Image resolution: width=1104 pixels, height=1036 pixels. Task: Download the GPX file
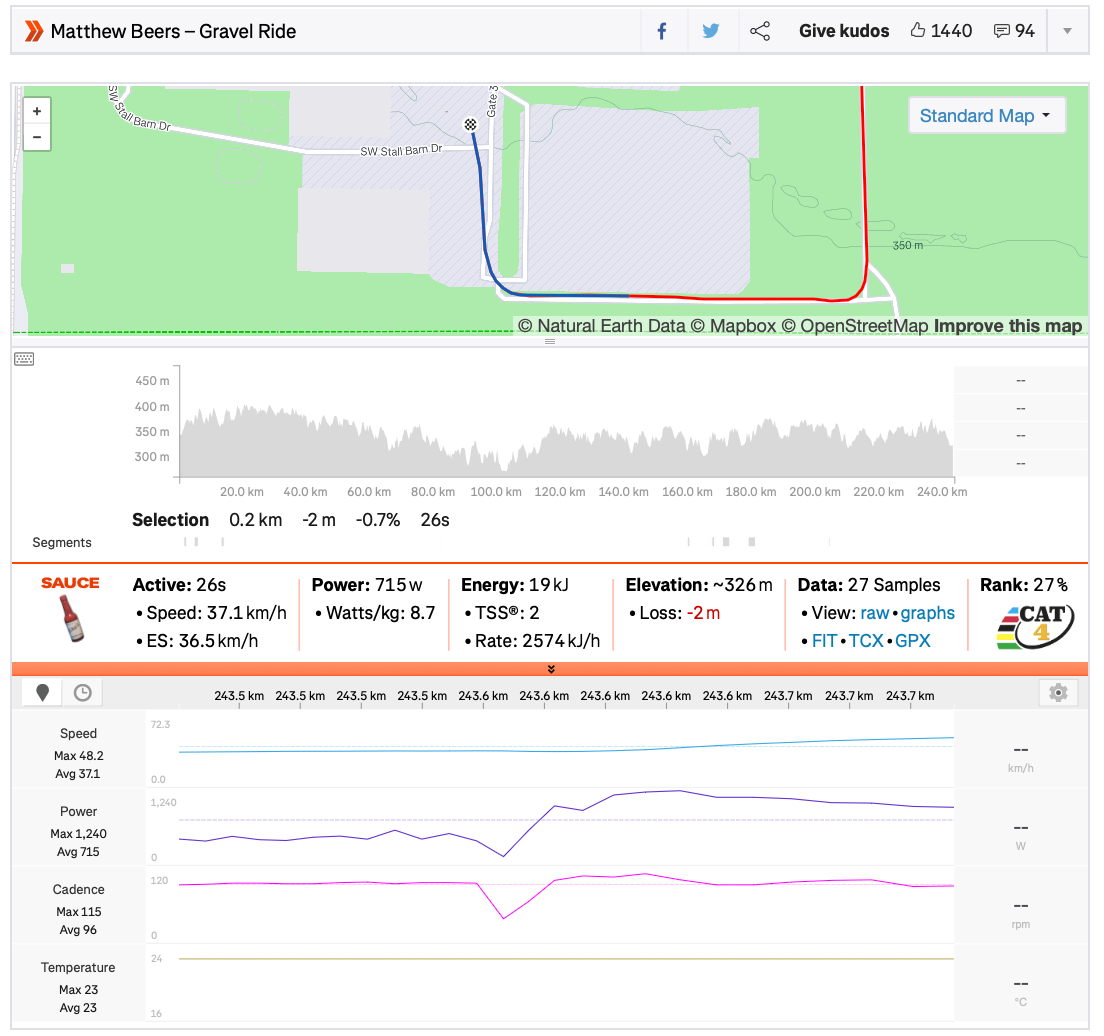point(913,641)
